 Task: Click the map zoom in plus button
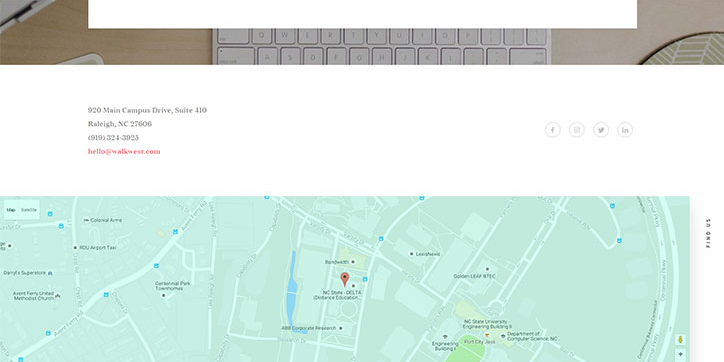(x=680, y=354)
